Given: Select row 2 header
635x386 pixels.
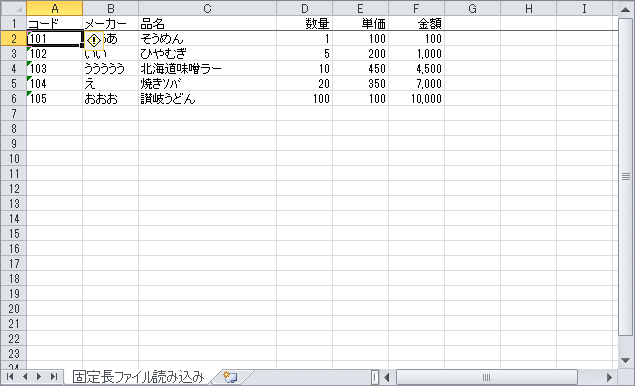Looking at the screenshot, I should point(14,38).
